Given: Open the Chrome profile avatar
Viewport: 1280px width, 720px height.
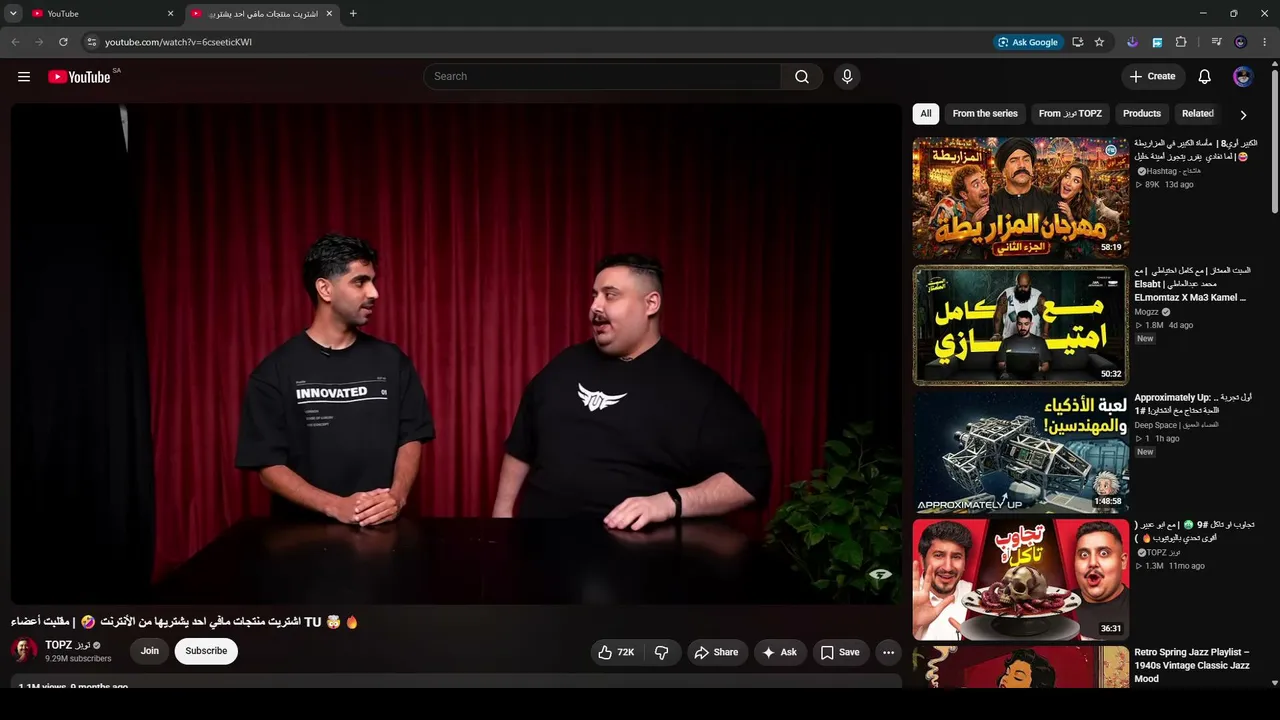Looking at the screenshot, I should (x=1241, y=42).
